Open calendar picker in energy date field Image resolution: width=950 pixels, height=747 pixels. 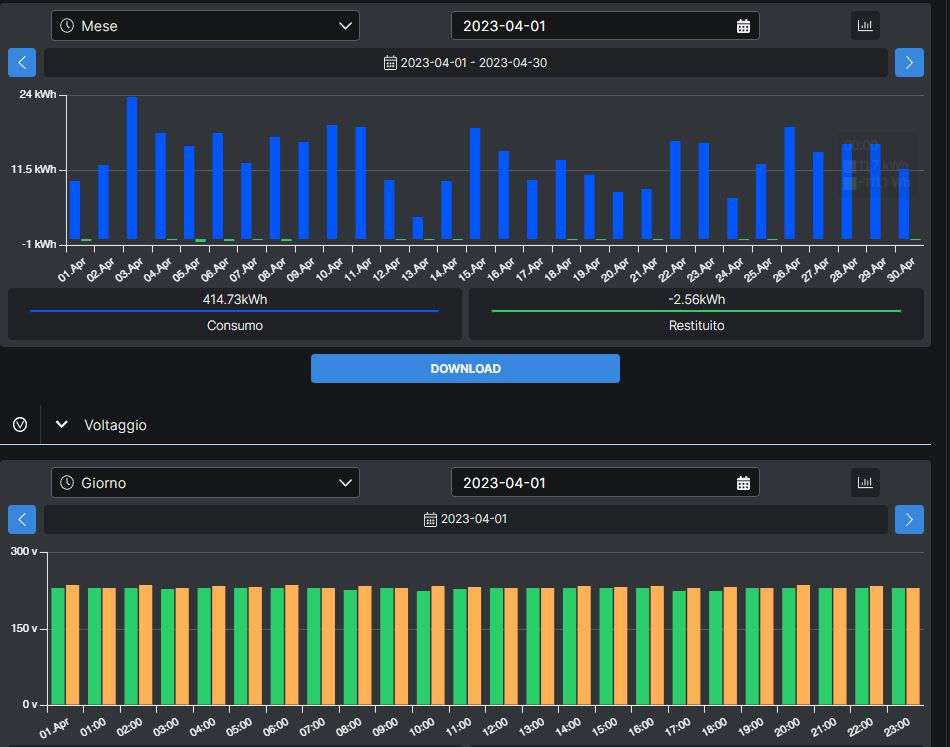click(x=743, y=26)
